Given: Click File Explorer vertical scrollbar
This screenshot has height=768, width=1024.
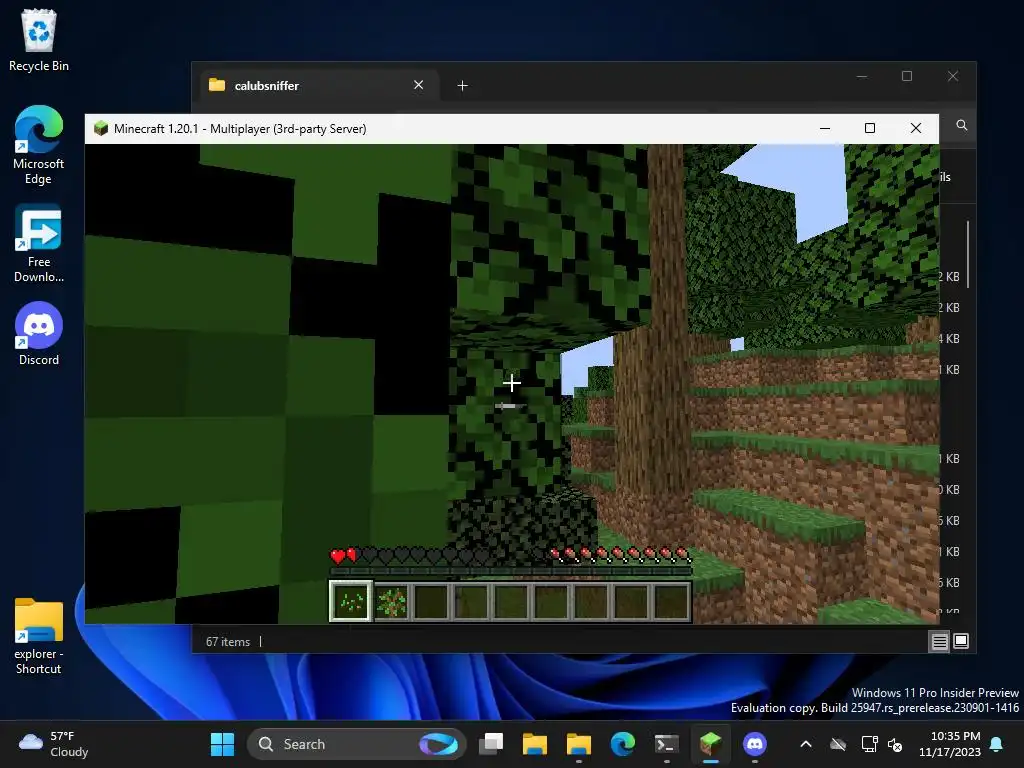Looking at the screenshot, I should point(967,254).
